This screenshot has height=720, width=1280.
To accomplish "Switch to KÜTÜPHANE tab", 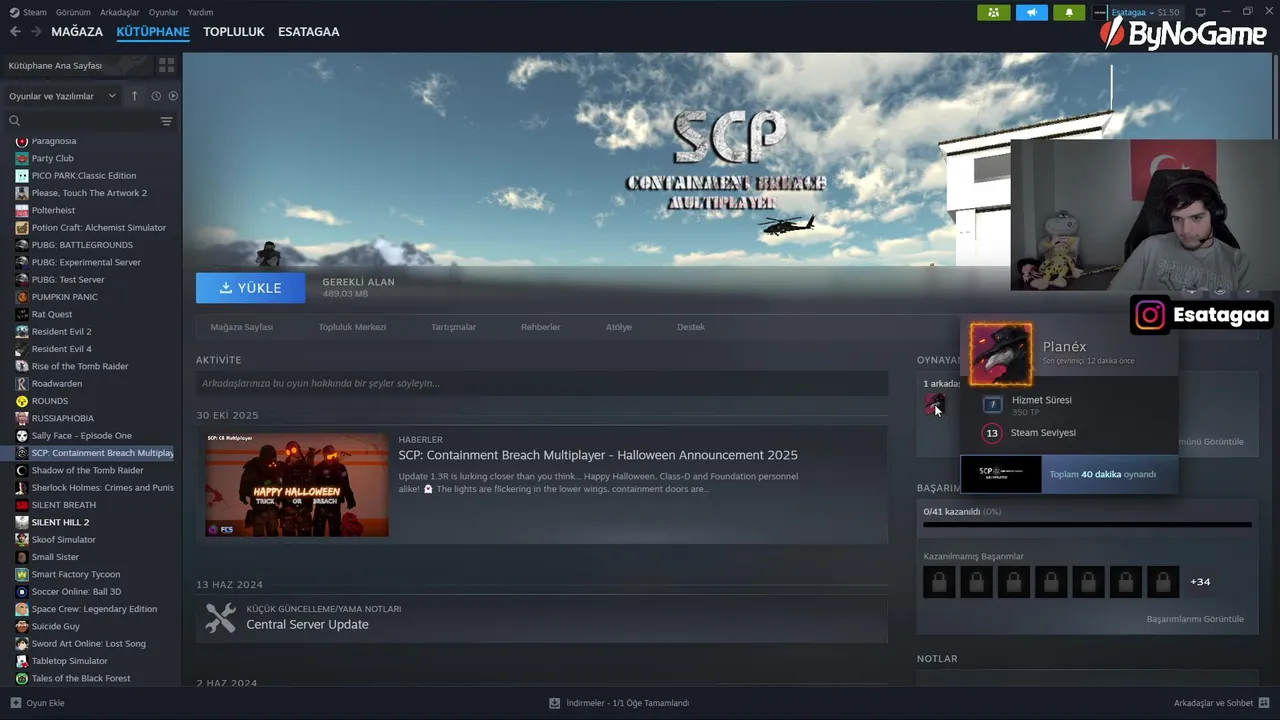I will 153,32.
